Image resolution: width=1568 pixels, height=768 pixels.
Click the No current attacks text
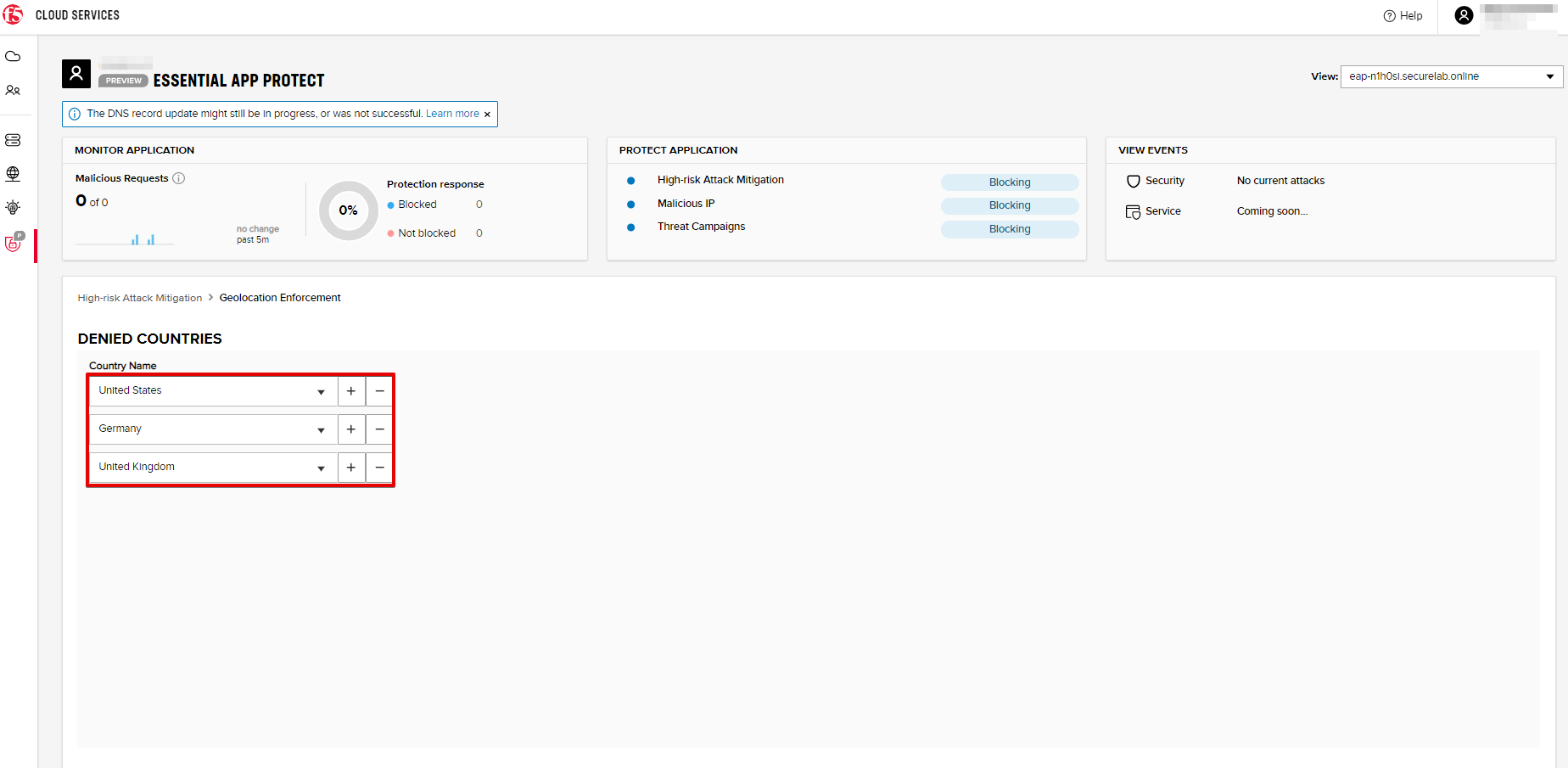[1280, 181]
